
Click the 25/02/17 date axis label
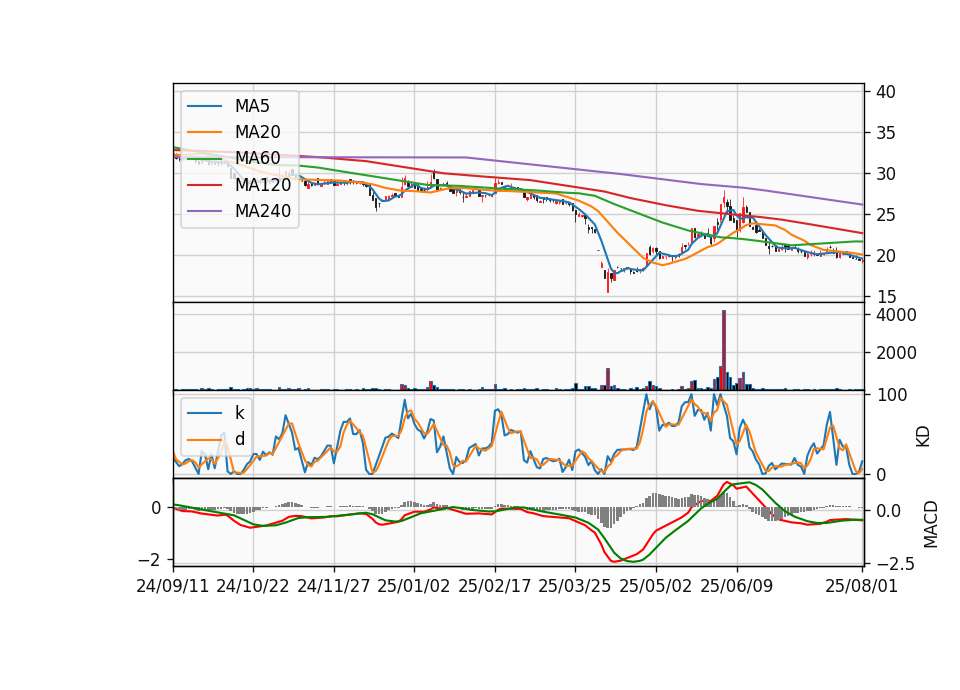(x=495, y=586)
